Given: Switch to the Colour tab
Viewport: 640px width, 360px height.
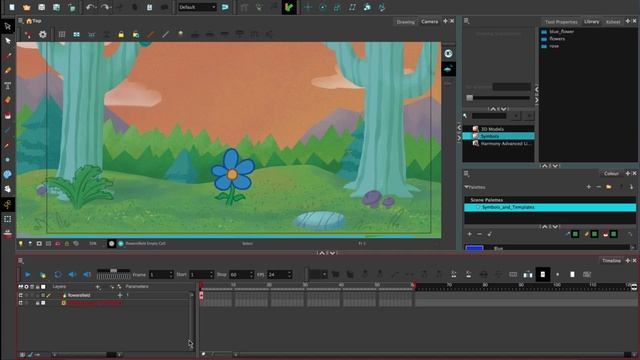Looking at the screenshot, I should 611,173.
